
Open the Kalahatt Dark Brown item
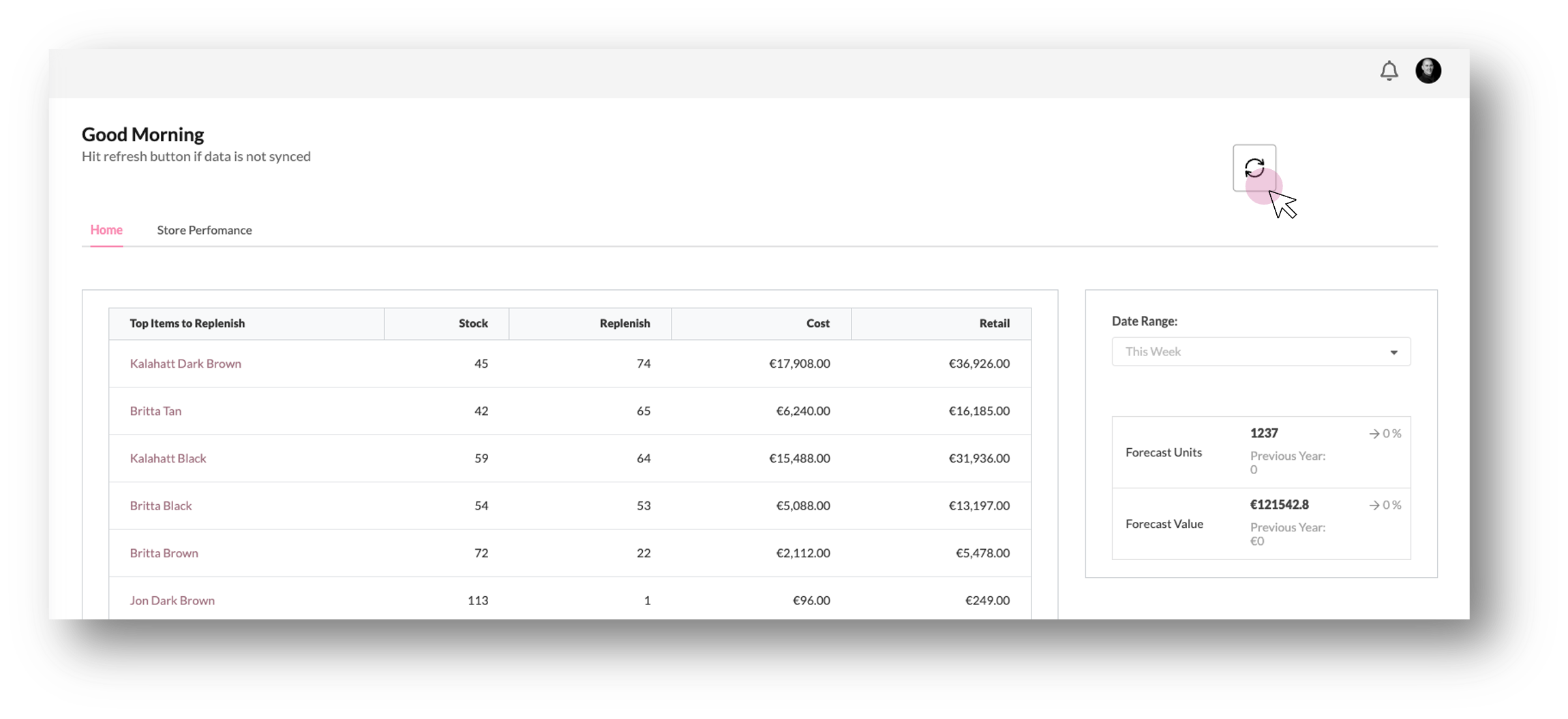[185, 364]
